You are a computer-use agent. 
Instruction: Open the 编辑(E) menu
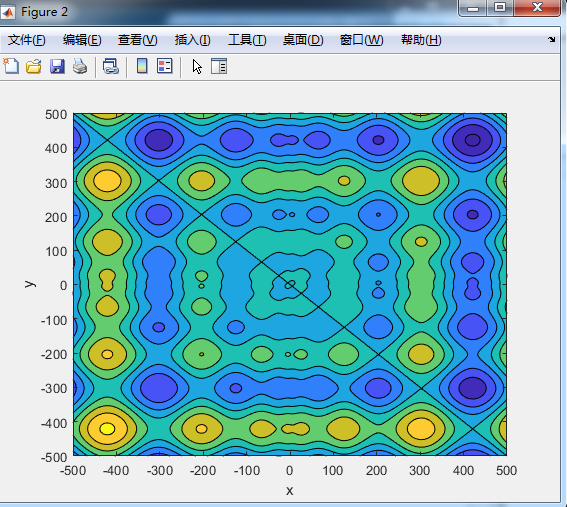coord(82,40)
